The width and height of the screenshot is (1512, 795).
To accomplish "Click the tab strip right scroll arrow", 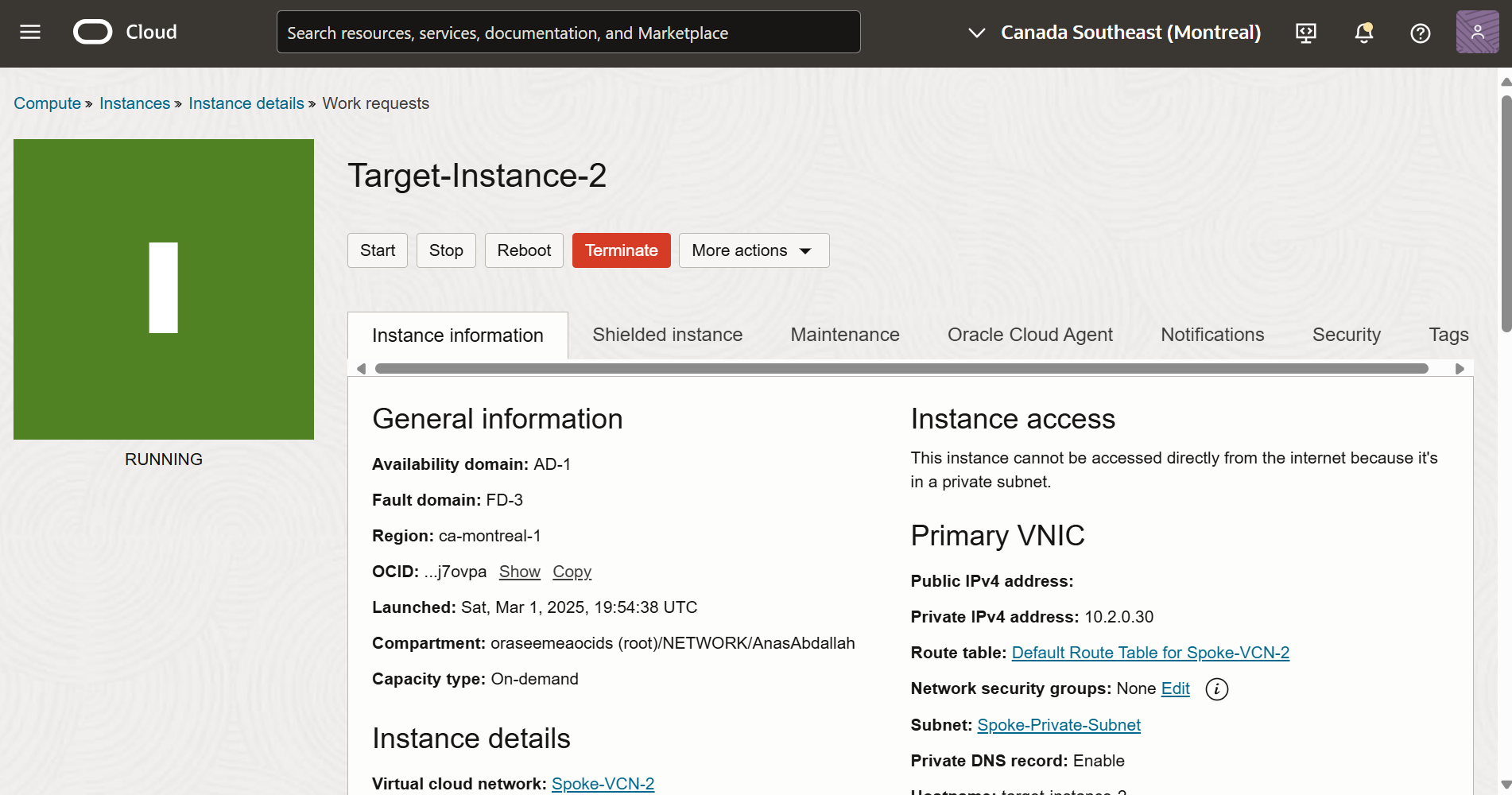I will click(1460, 368).
